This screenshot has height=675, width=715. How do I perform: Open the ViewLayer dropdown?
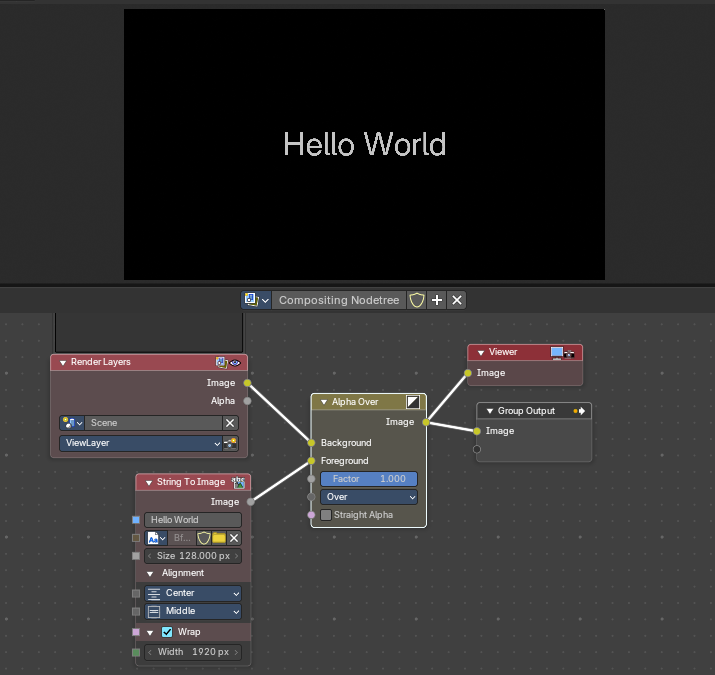(141, 443)
